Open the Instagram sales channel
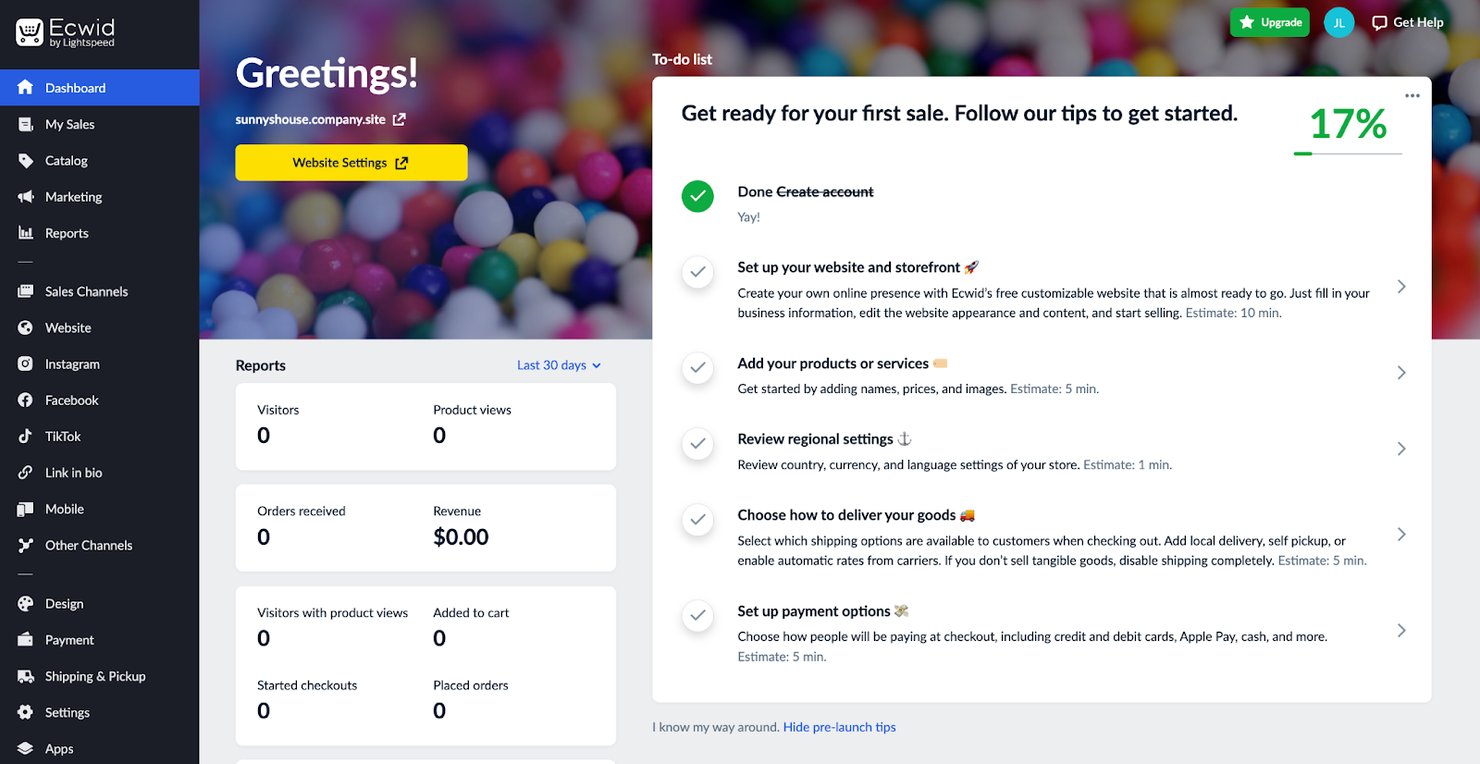The height and width of the screenshot is (764, 1480). (71, 363)
